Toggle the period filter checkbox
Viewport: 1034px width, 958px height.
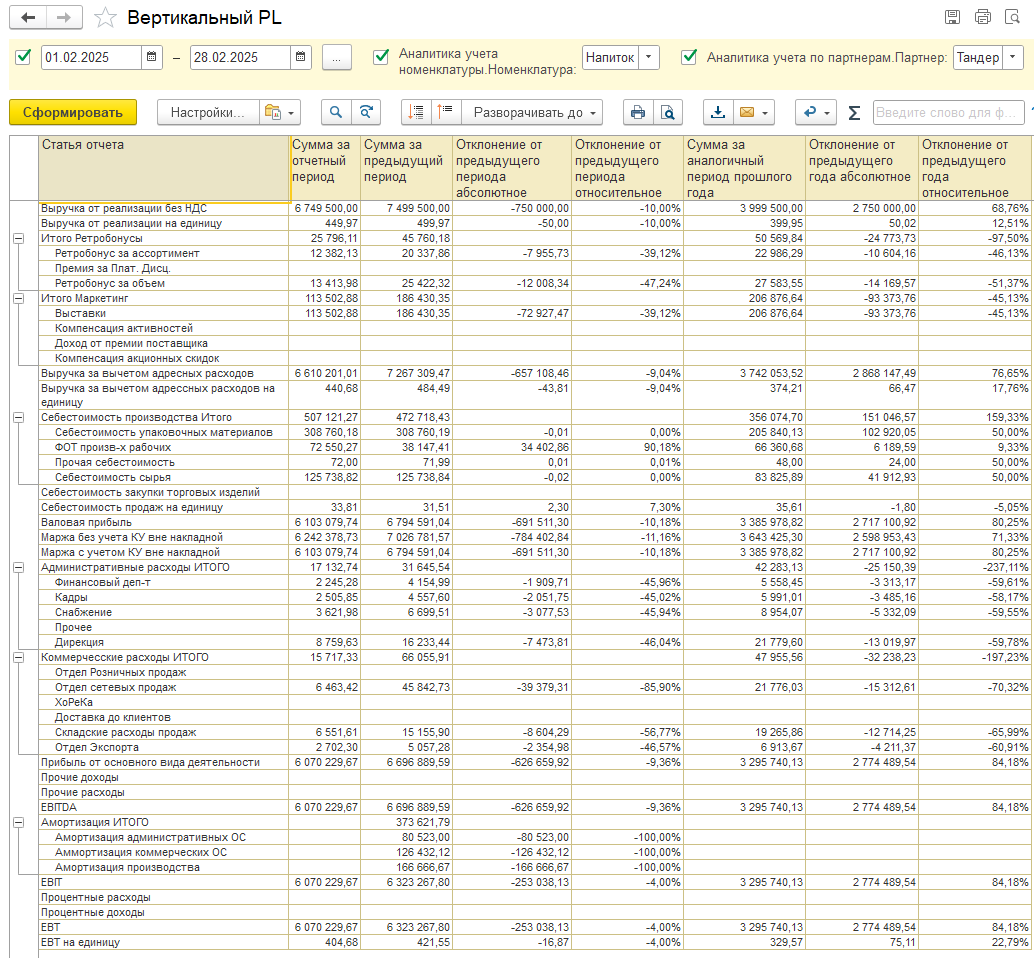(24, 57)
